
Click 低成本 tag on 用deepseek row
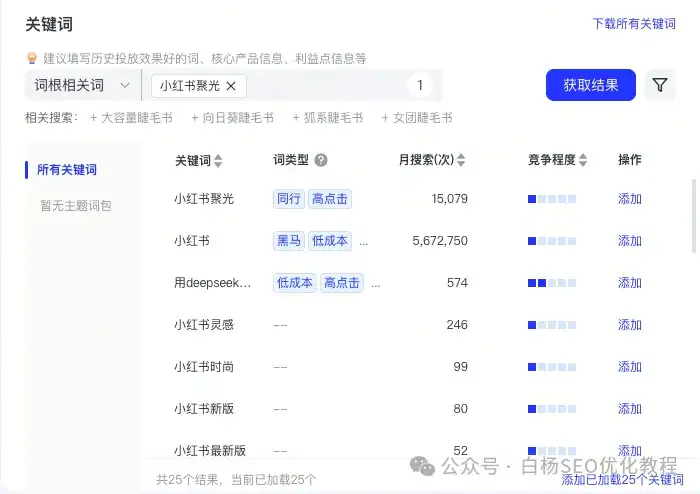point(295,283)
